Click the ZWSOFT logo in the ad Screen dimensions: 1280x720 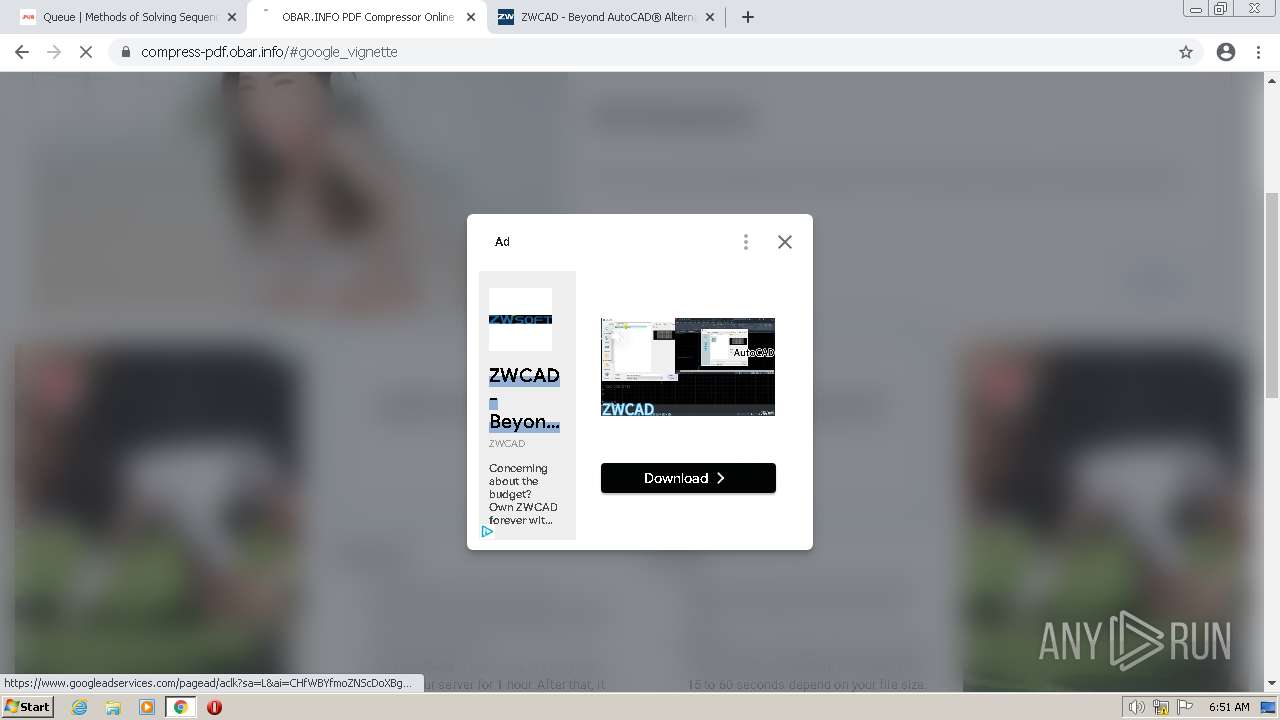click(x=520, y=319)
